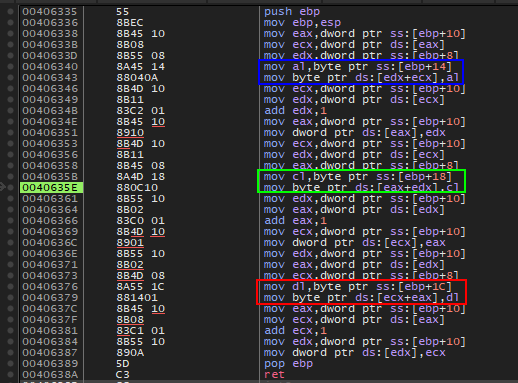
Task: Toggle breakpoint dot on 00406379 row
Action: coord(10,298)
